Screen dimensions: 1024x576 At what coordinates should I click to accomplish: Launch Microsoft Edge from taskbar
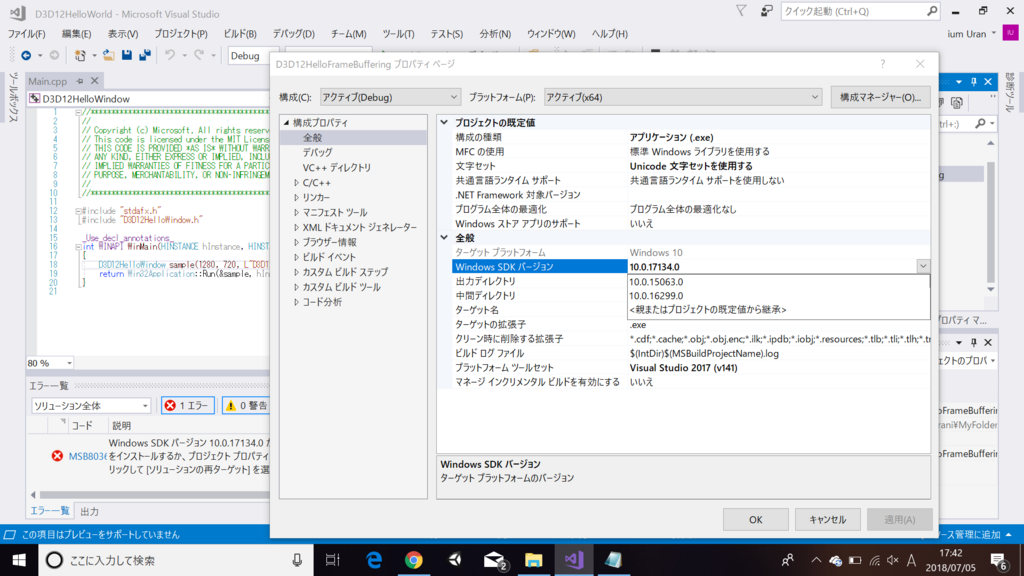(x=374, y=560)
